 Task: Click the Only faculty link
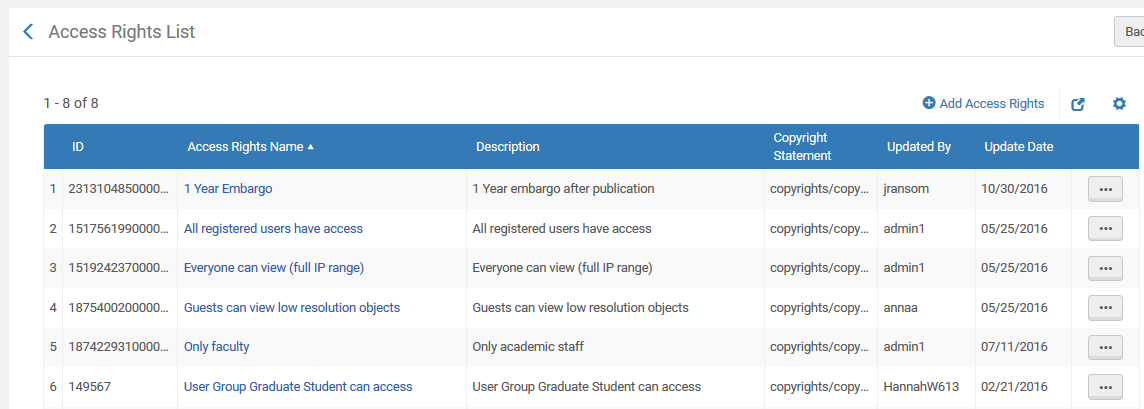point(216,347)
